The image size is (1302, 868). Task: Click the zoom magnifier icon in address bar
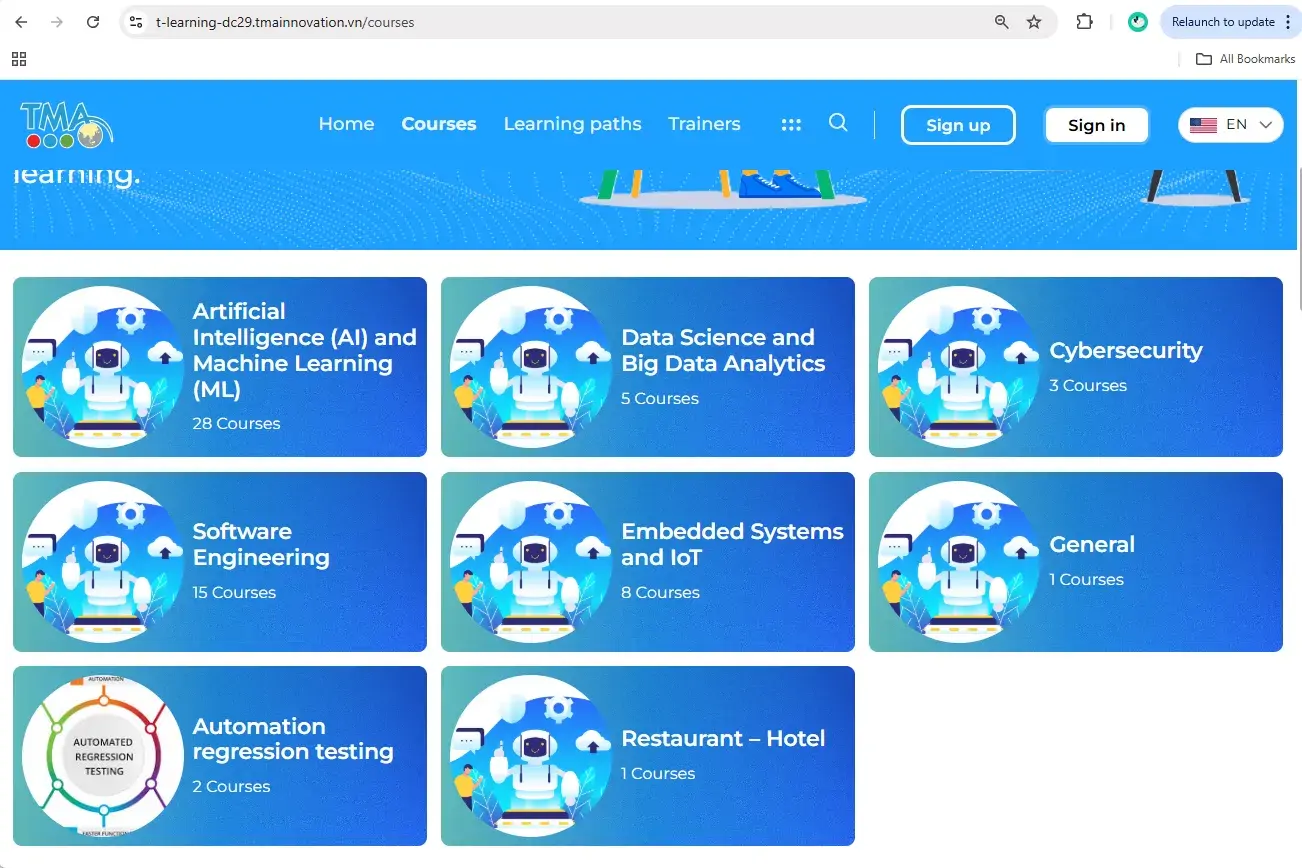point(1001,22)
